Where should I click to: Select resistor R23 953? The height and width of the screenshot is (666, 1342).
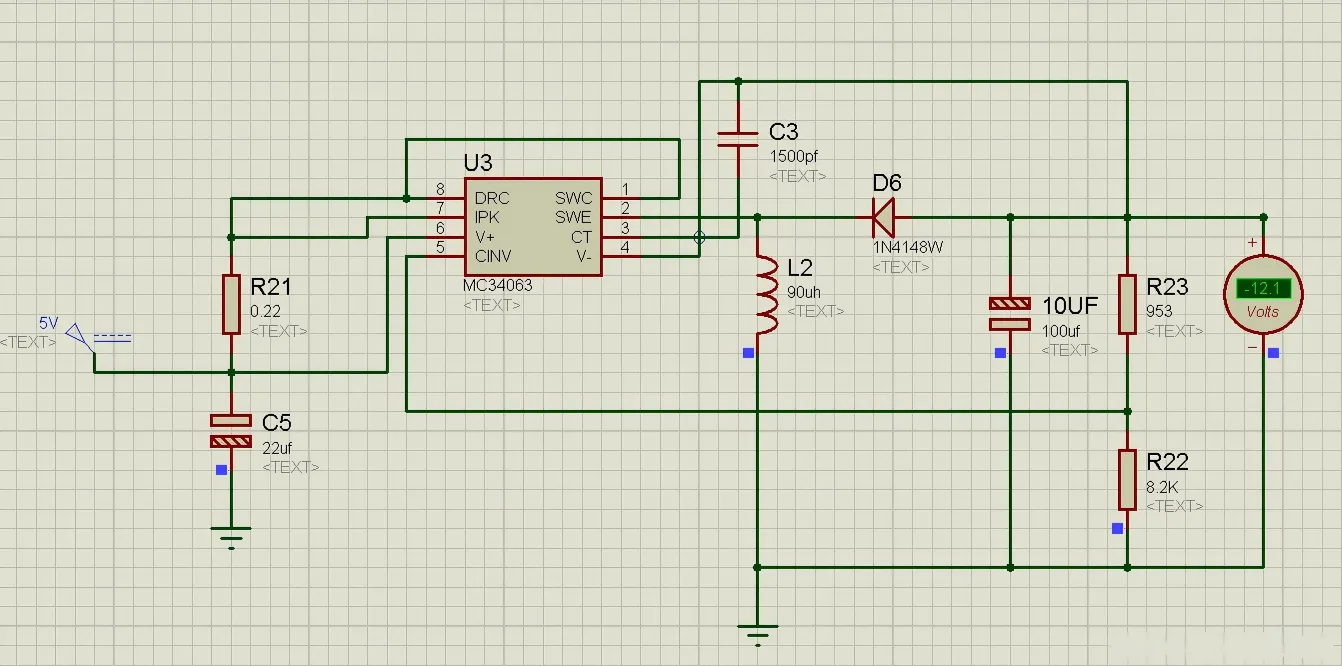tap(1128, 305)
